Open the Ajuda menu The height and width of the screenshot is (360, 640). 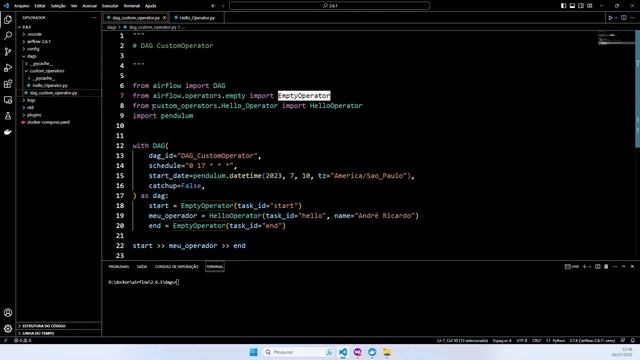(150, 6)
